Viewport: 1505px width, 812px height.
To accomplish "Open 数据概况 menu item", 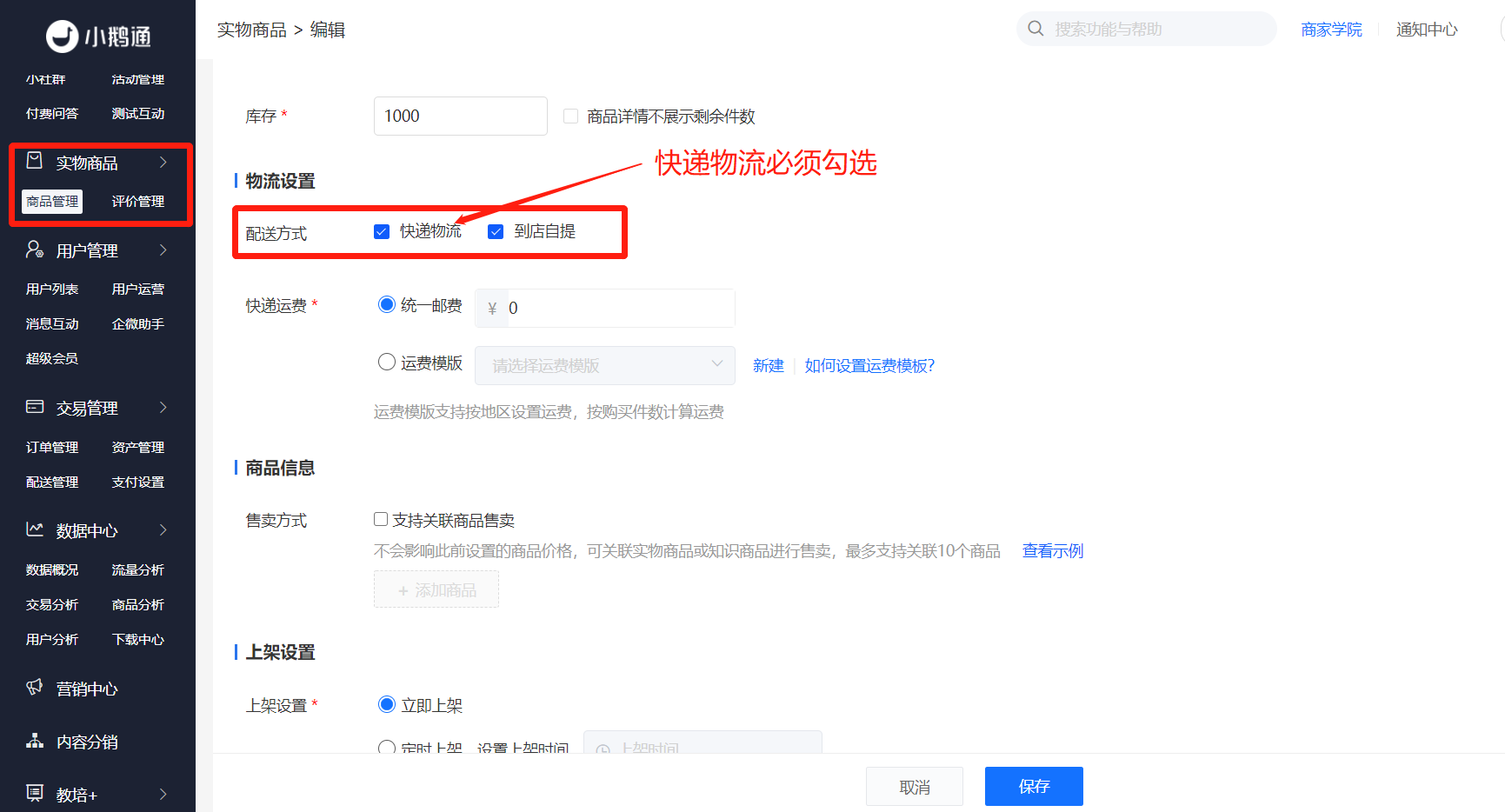I will tap(52, 570).
